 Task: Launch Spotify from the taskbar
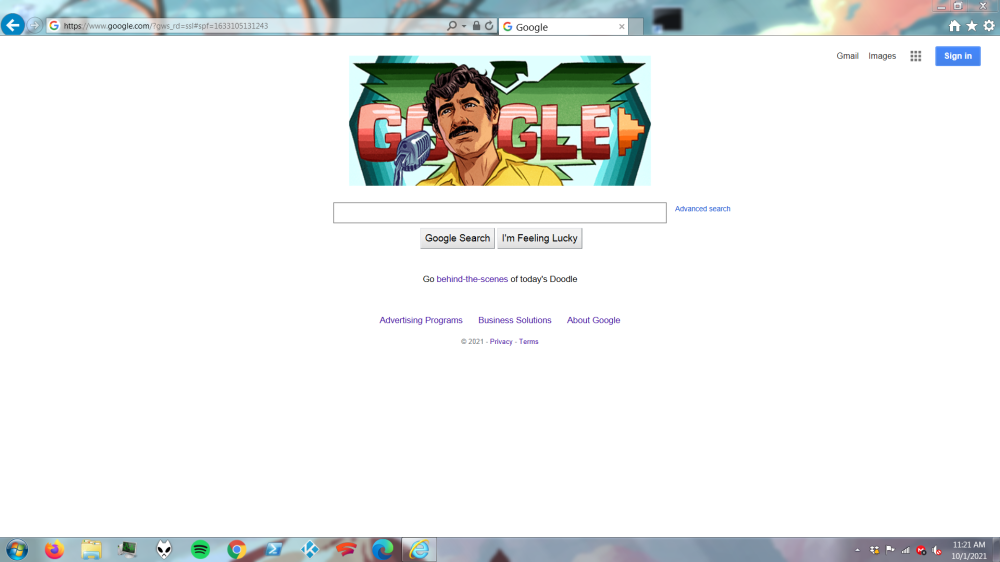click(x=200, y=549)
